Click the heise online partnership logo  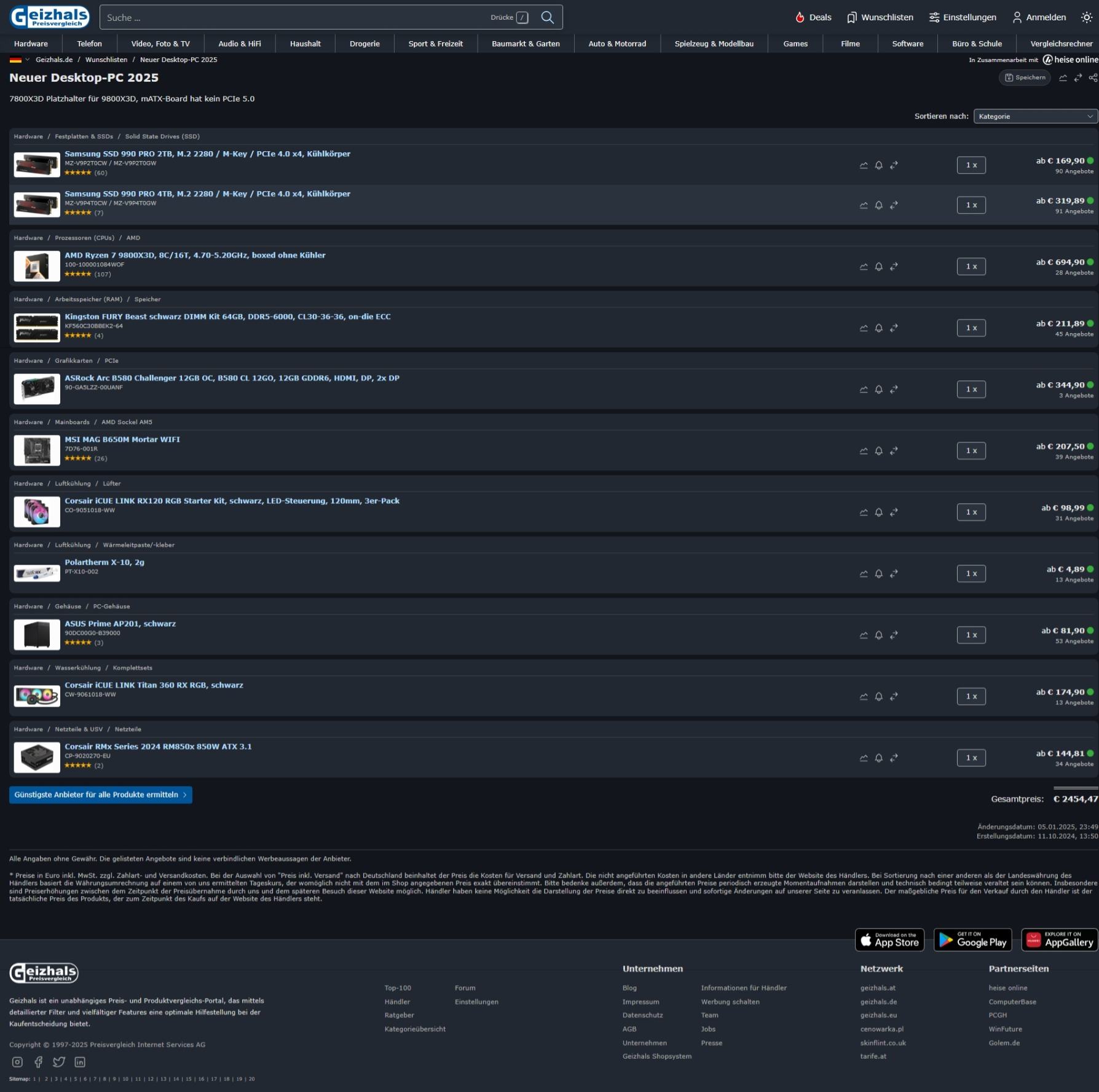(x=1070, y=60)
